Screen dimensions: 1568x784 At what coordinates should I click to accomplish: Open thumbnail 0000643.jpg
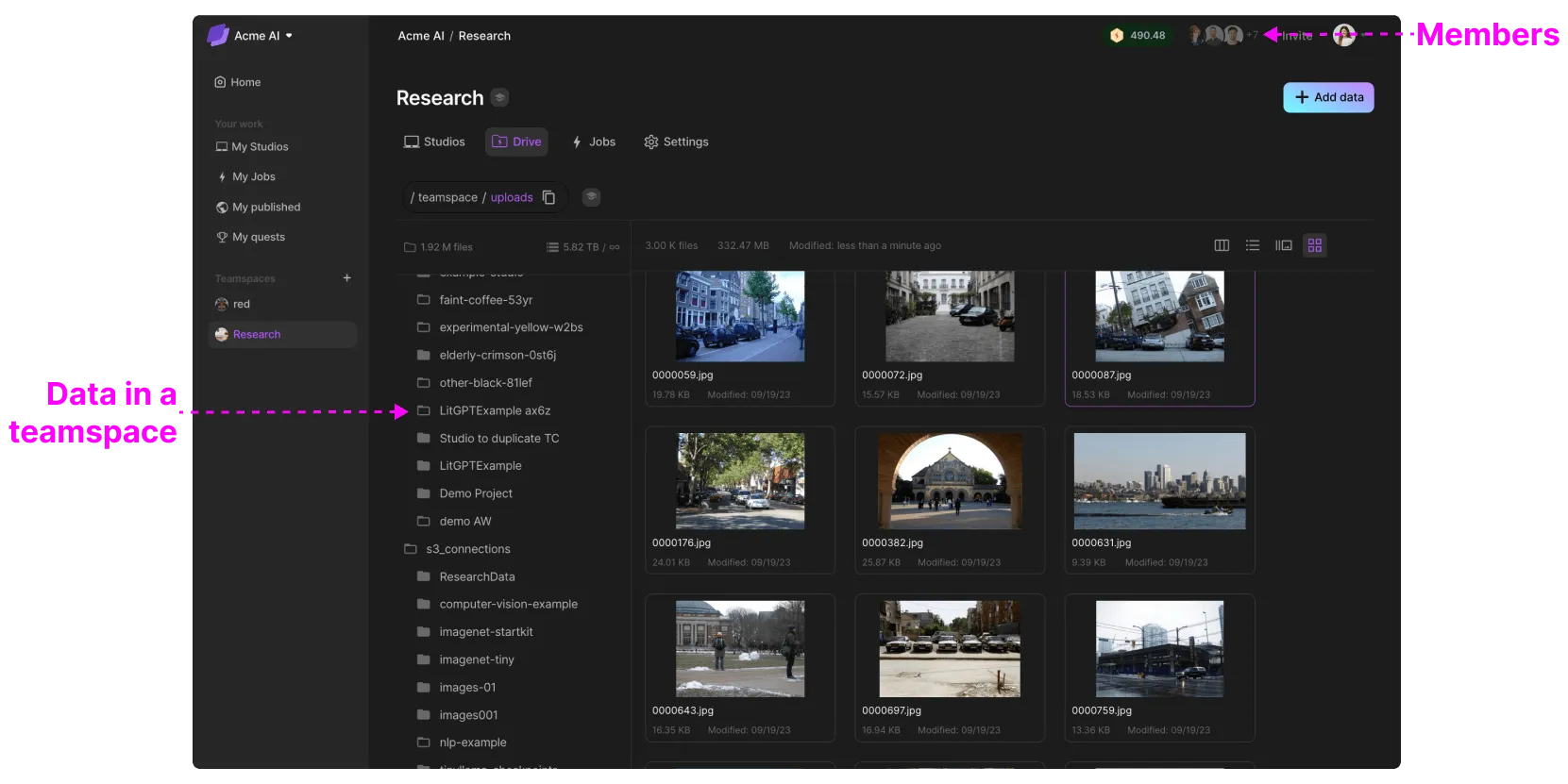click(x=740, y=649)
